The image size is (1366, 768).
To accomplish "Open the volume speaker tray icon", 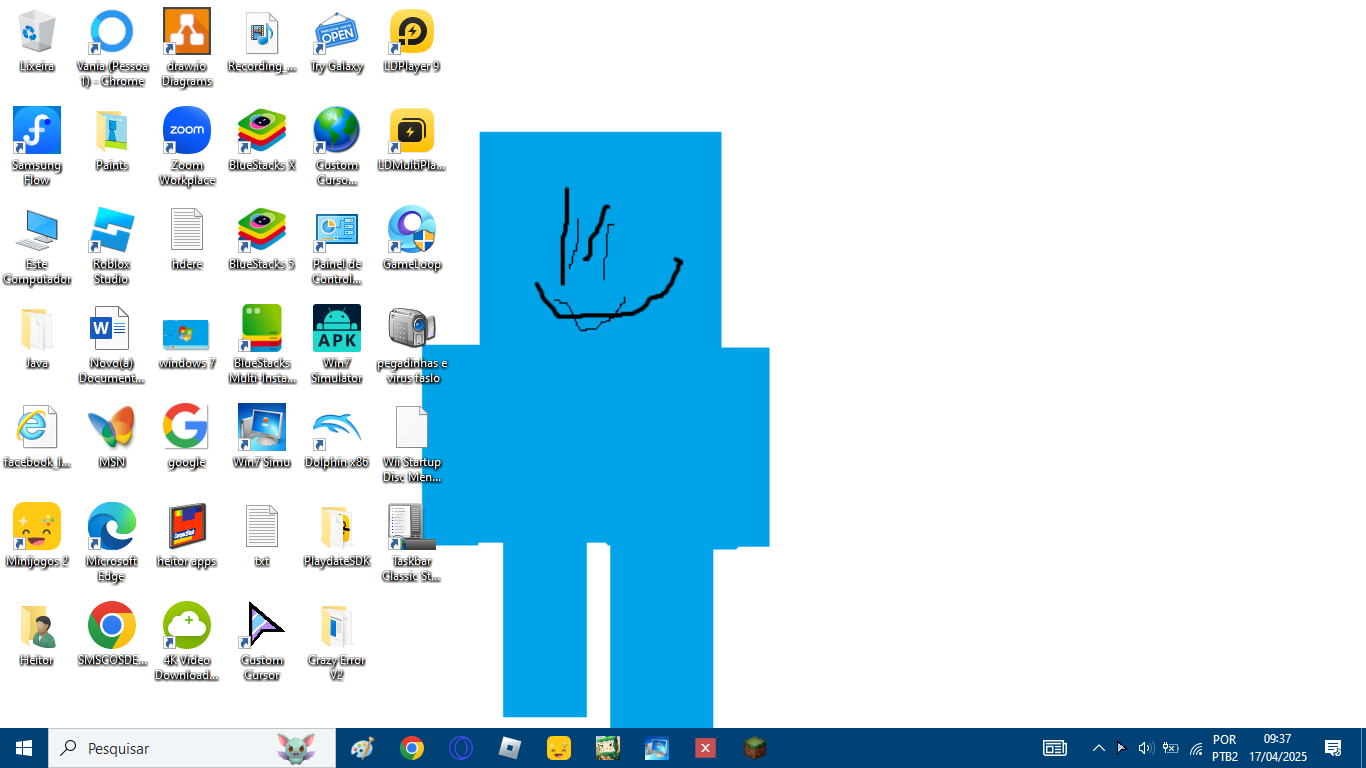I will tap(1146, 748).
